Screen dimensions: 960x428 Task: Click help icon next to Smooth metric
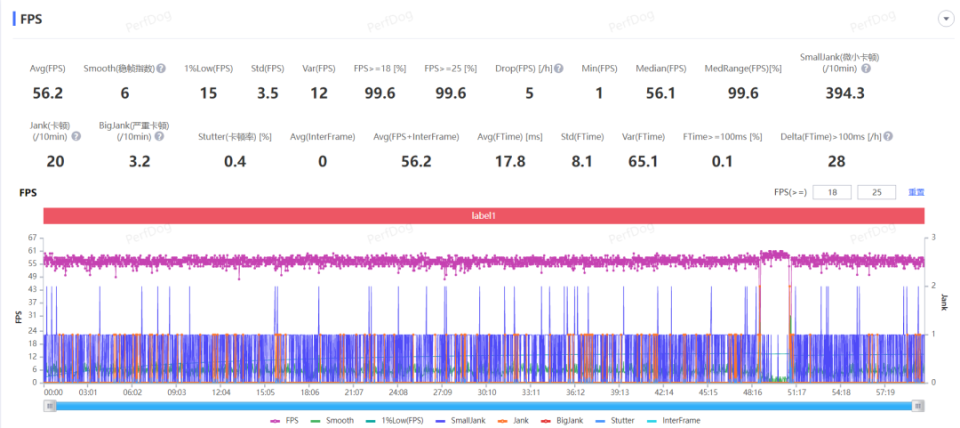161,69
